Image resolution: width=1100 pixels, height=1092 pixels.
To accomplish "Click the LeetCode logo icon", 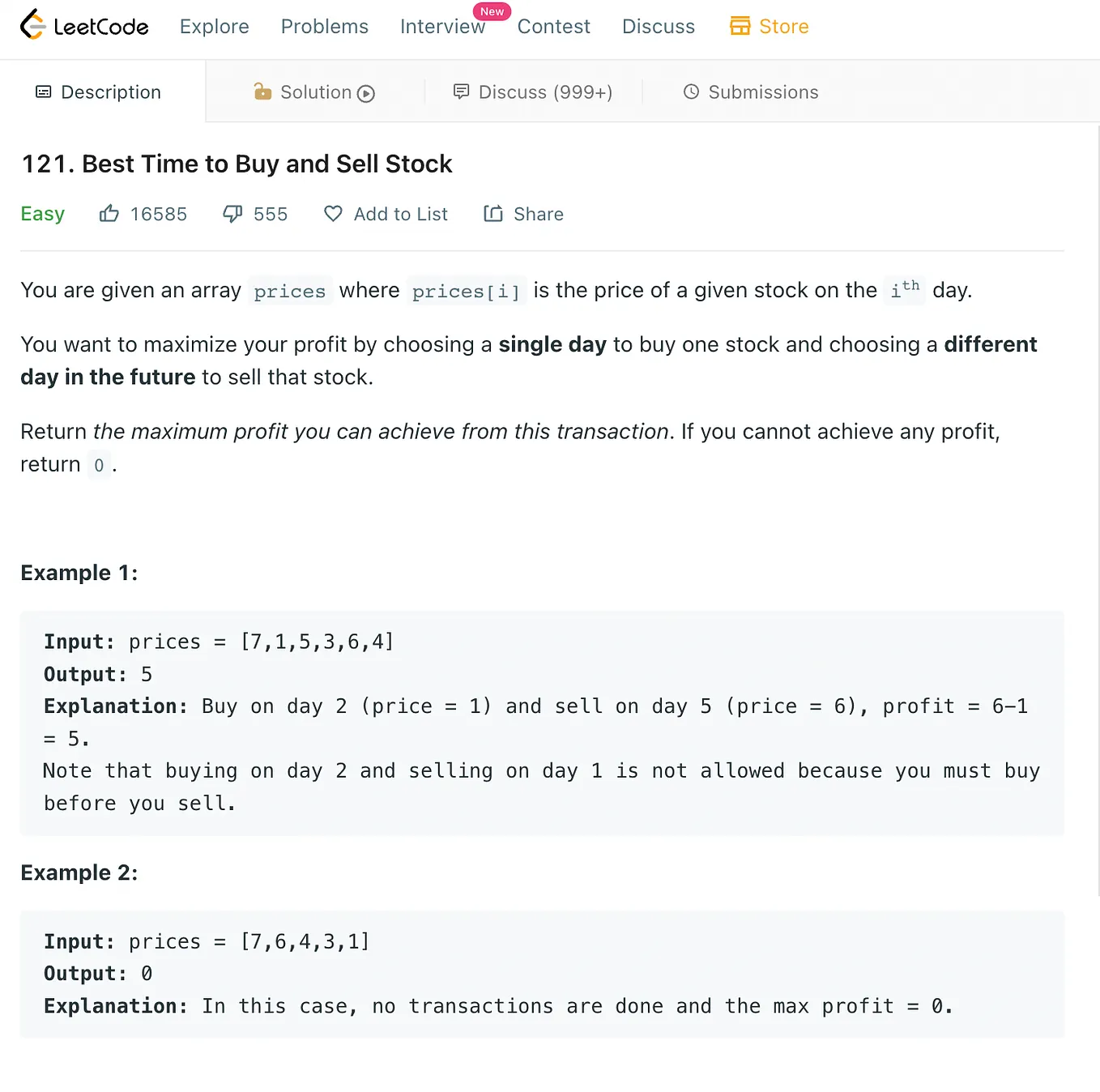I will click(32, 25).
